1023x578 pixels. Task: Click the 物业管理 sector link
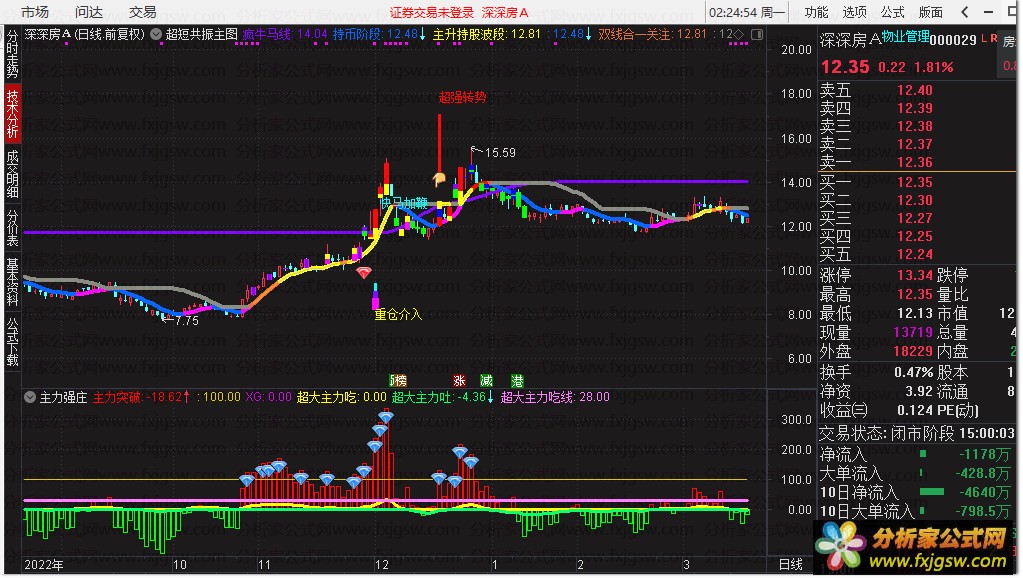(906, 37)
